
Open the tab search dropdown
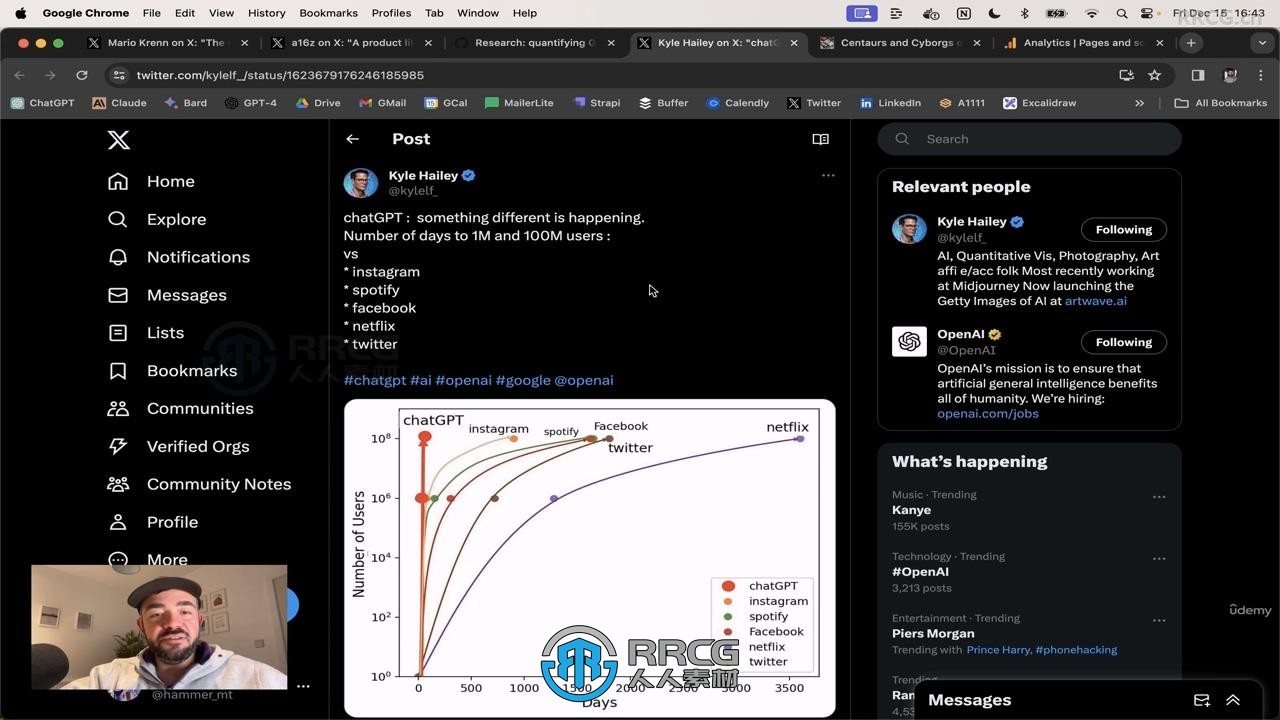[1262, 43]
